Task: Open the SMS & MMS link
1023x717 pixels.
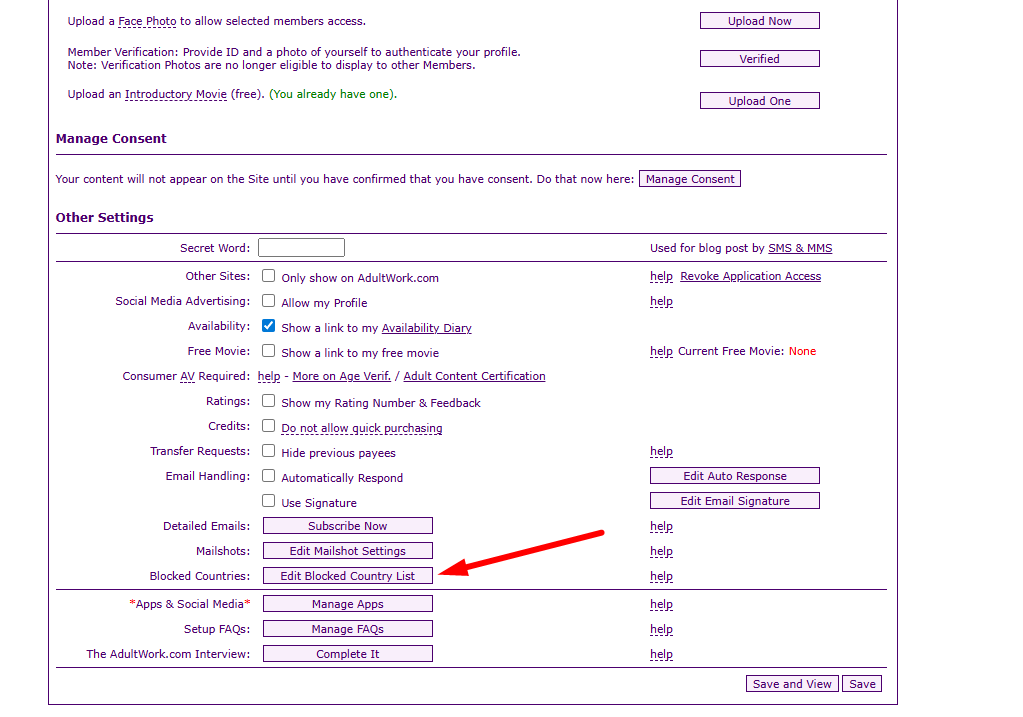Action: (x=799, y=249)
